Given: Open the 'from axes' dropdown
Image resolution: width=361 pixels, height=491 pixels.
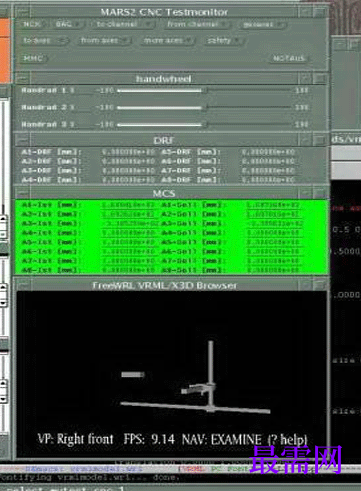Looking at the screenshot, I should [104, 41].
